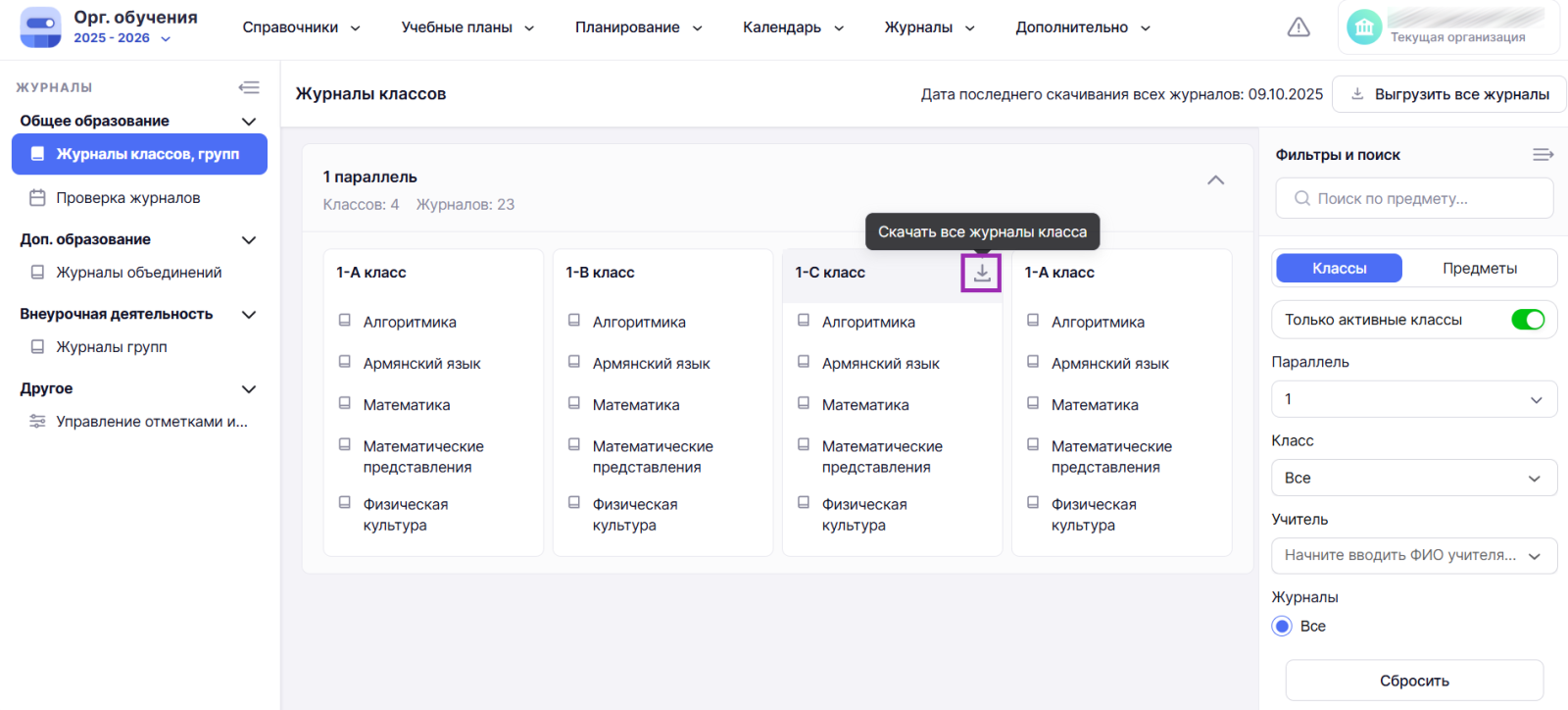Click the organization building avatar icon

[1363, 27]
